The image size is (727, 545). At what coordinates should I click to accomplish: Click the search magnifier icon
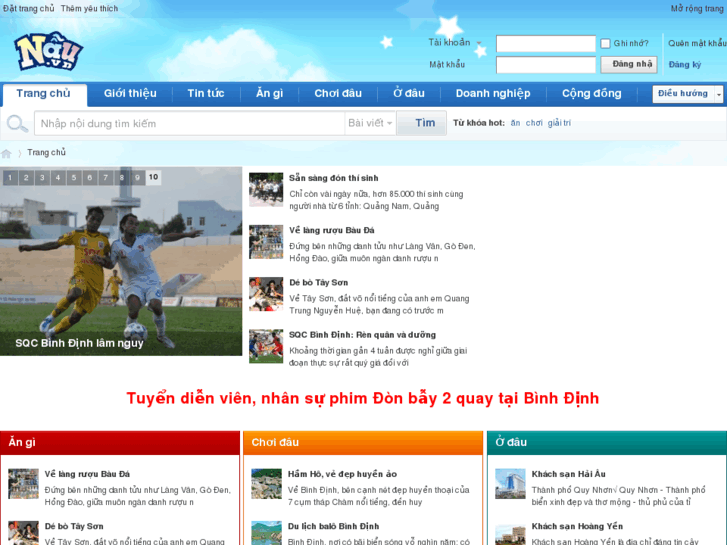[x=17, y=124]
